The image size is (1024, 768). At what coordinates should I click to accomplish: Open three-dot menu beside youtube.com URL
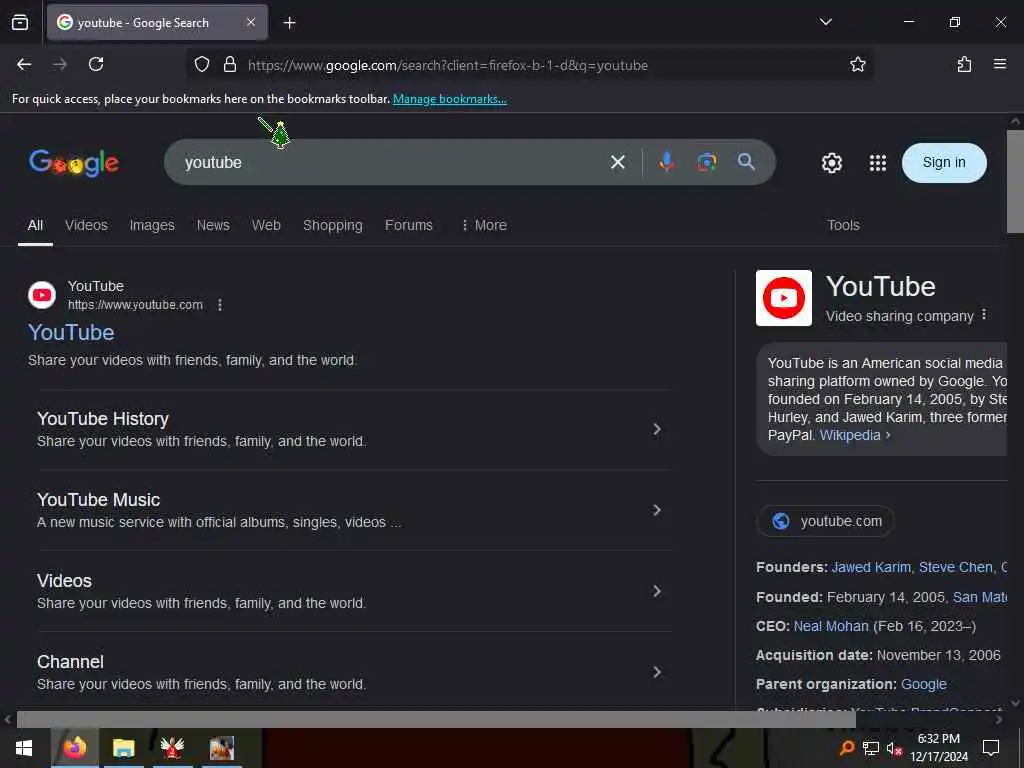[220, 305]
